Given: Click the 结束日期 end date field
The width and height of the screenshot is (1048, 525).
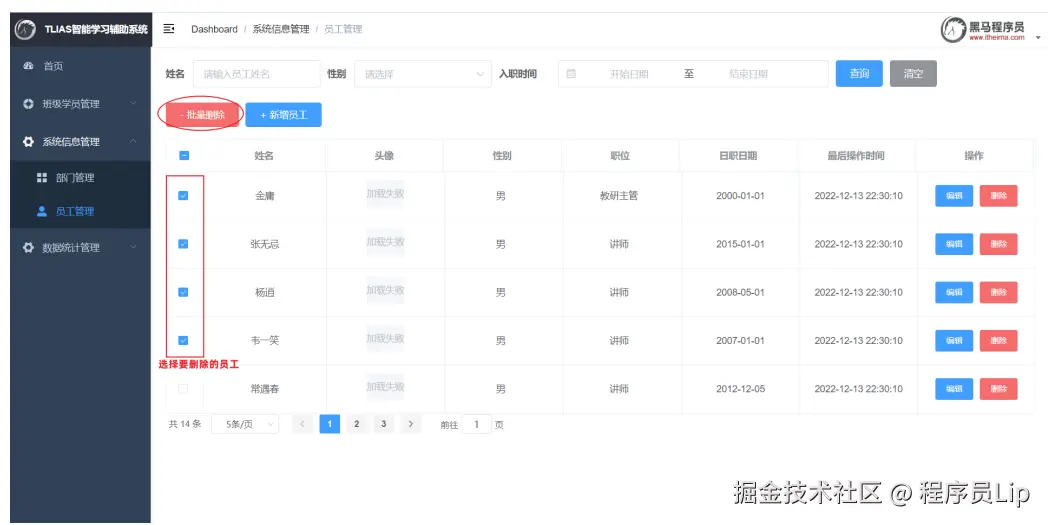Looking at the screenshot, I should click(748, 74).
